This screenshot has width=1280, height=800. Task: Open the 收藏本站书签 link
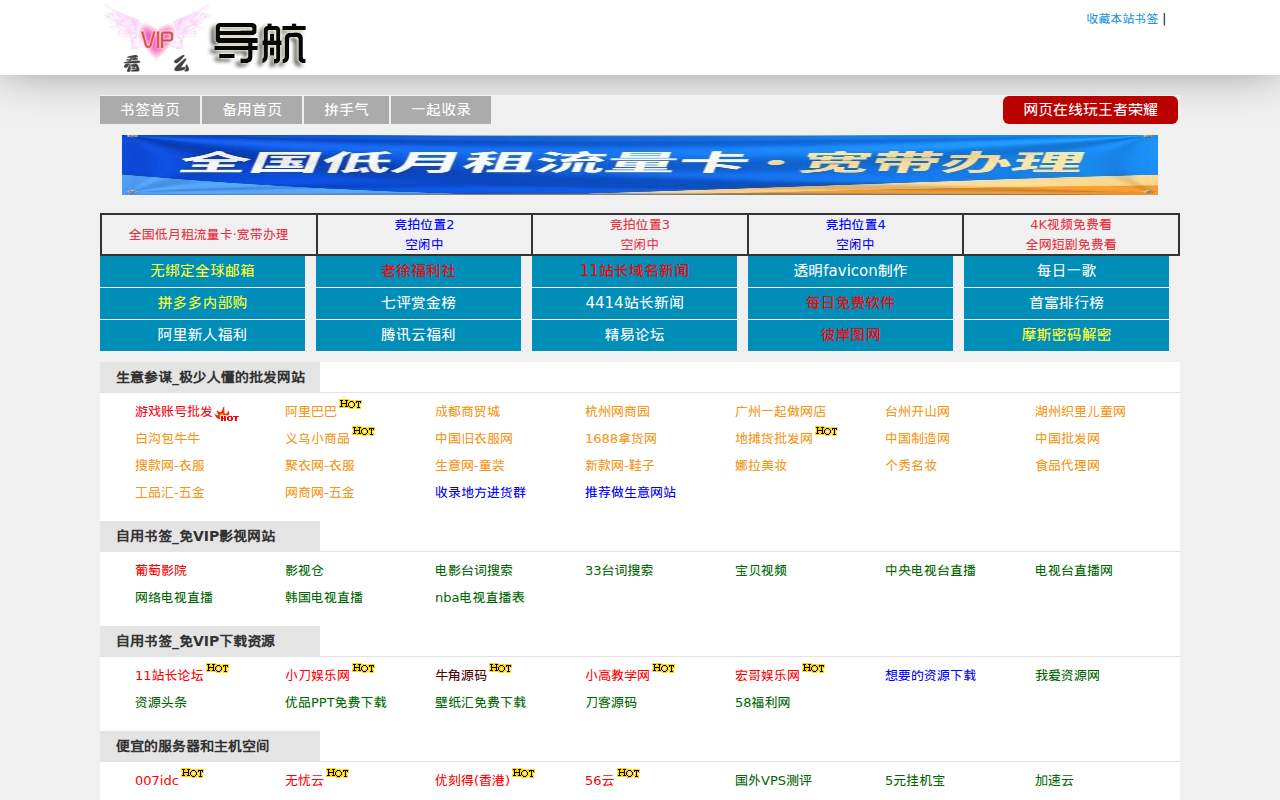(x=1120, y=19)
